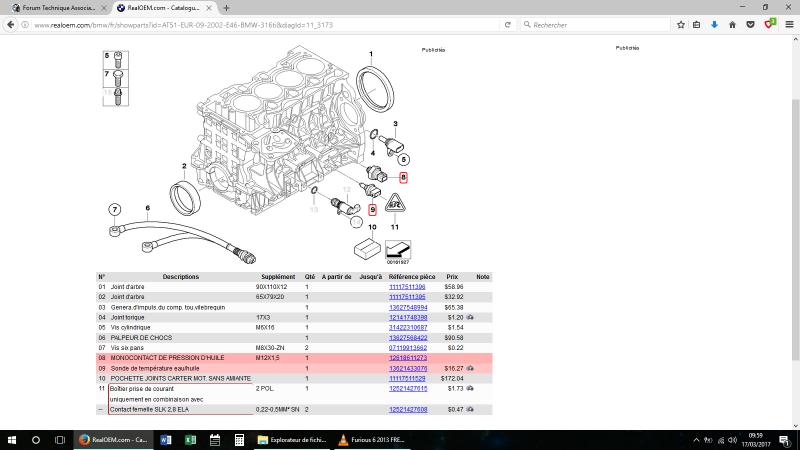Image resolution: width=800 pixels, height=450 pixels.
Task: Open the bookmarks library icon
Action: (696, 24)
